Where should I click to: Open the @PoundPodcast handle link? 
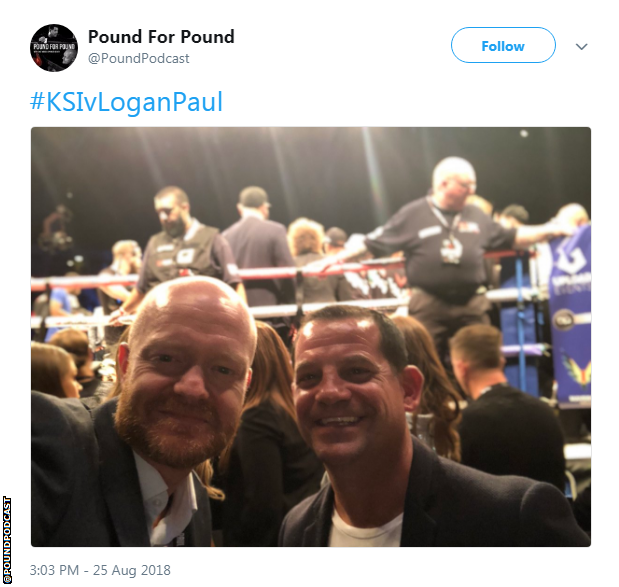(x=139, y=58)
